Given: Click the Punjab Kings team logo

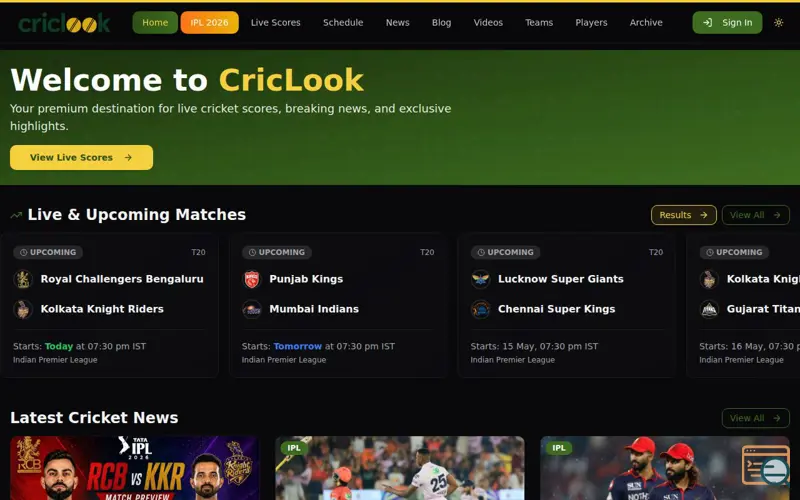Looking at the screenshot, I should (x=252, y=279).
